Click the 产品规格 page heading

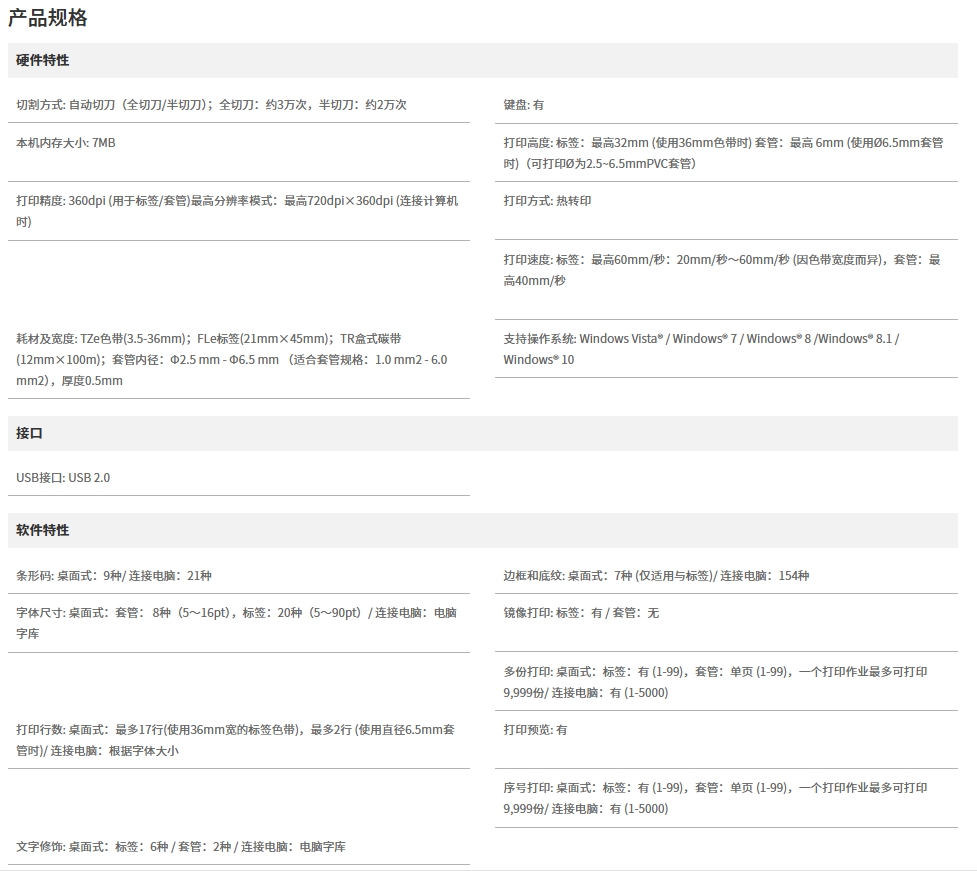[x=48, y=17]
